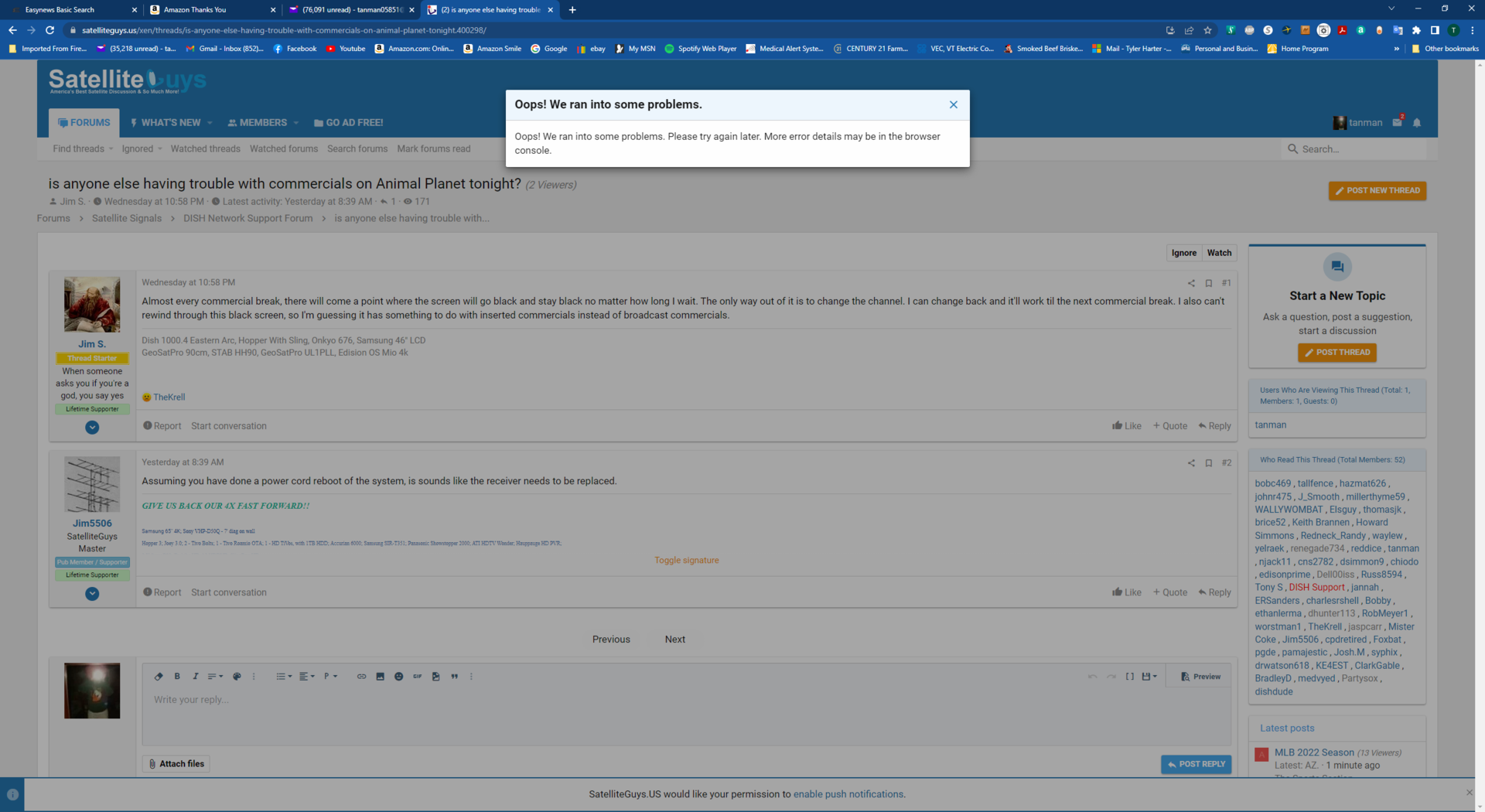
Task: Expand Jim S. user info chevron
Action: point(92,428)
